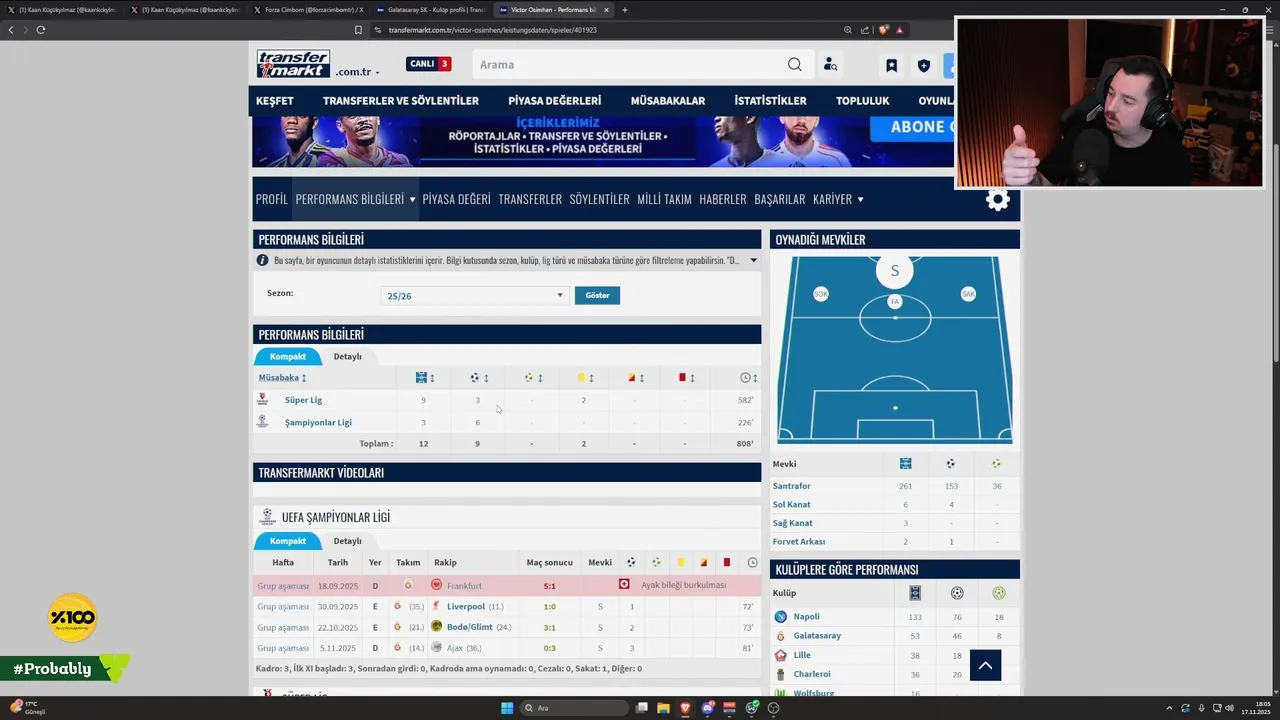Click the shield icon in site header

923,66
